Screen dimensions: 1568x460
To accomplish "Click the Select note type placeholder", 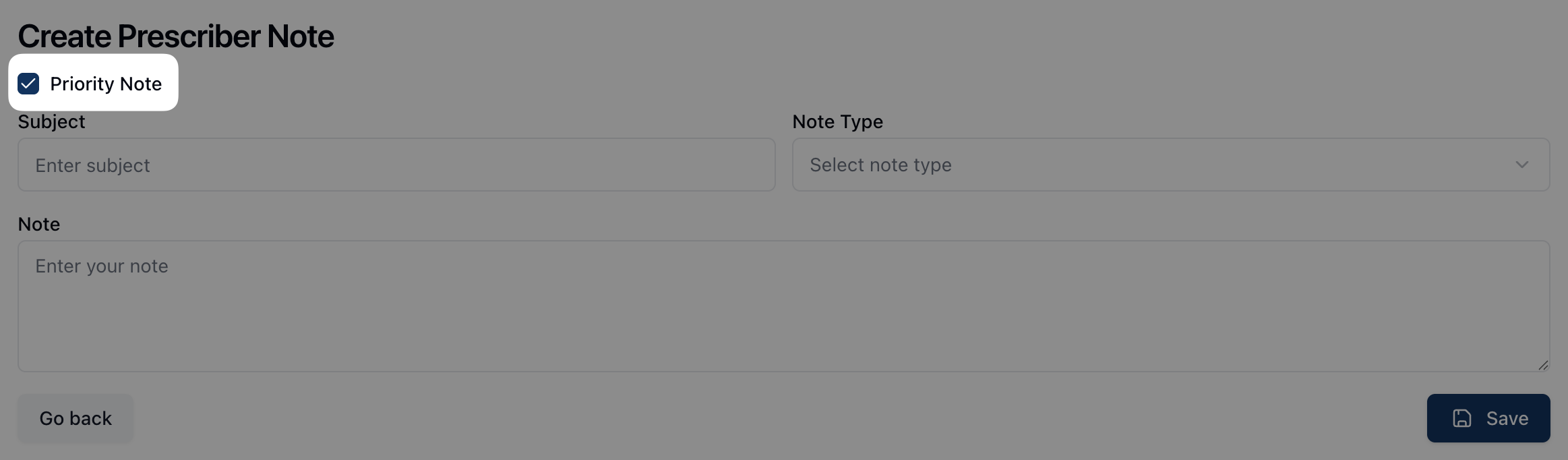I will (x=880, y=165).
